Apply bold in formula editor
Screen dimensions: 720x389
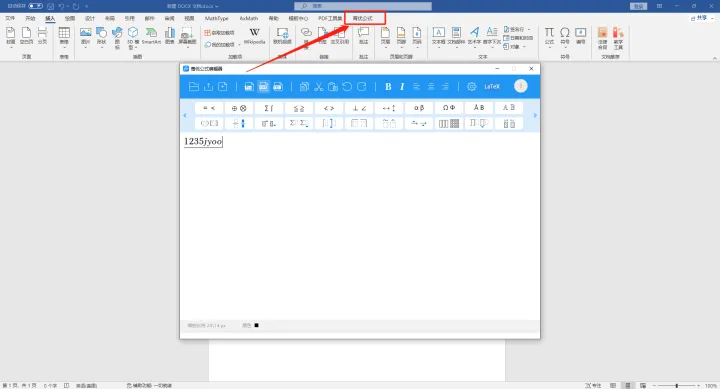[x=388, y=86]
